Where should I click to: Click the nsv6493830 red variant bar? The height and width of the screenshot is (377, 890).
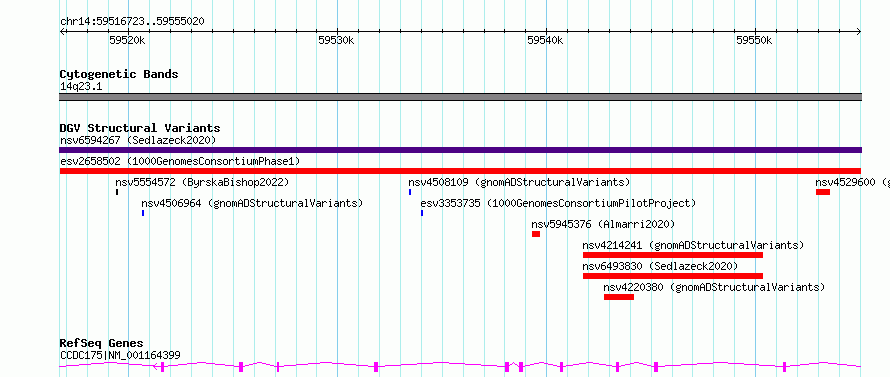point(673,276)
